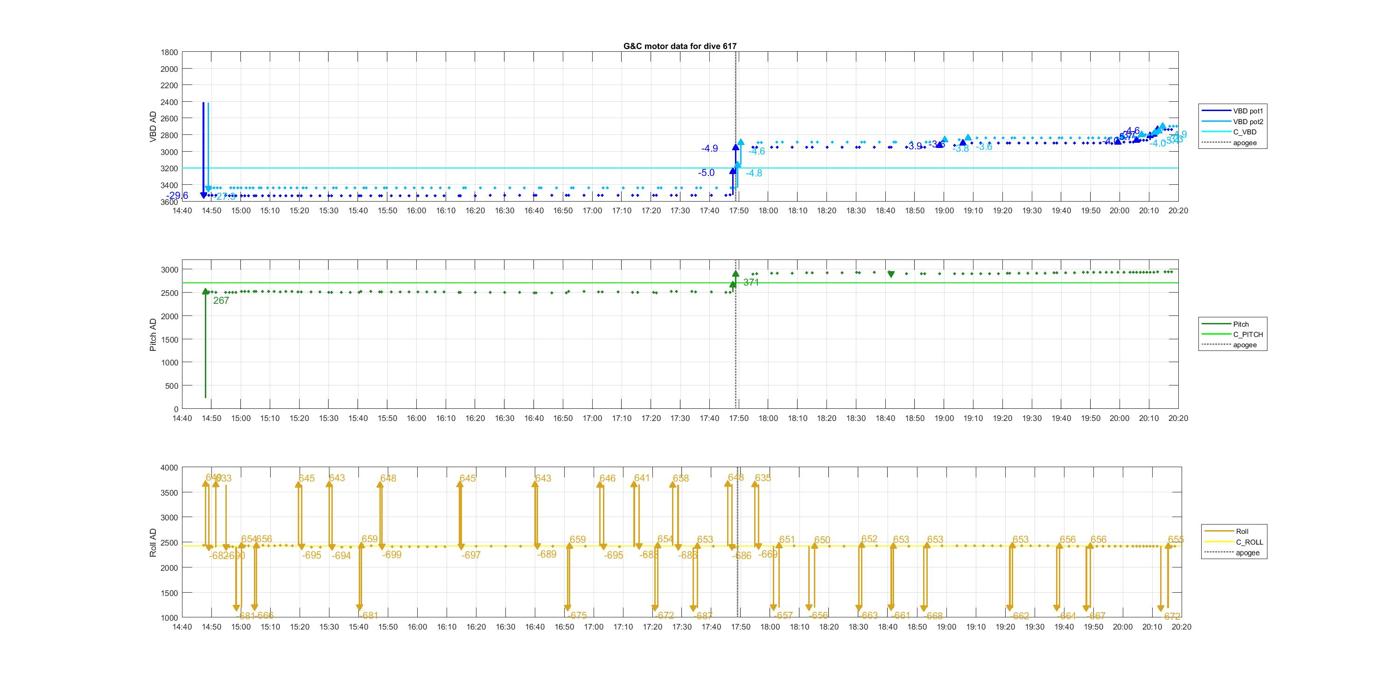Click the '650' roll data label
1400x693 pixels.
coord(822,540)
